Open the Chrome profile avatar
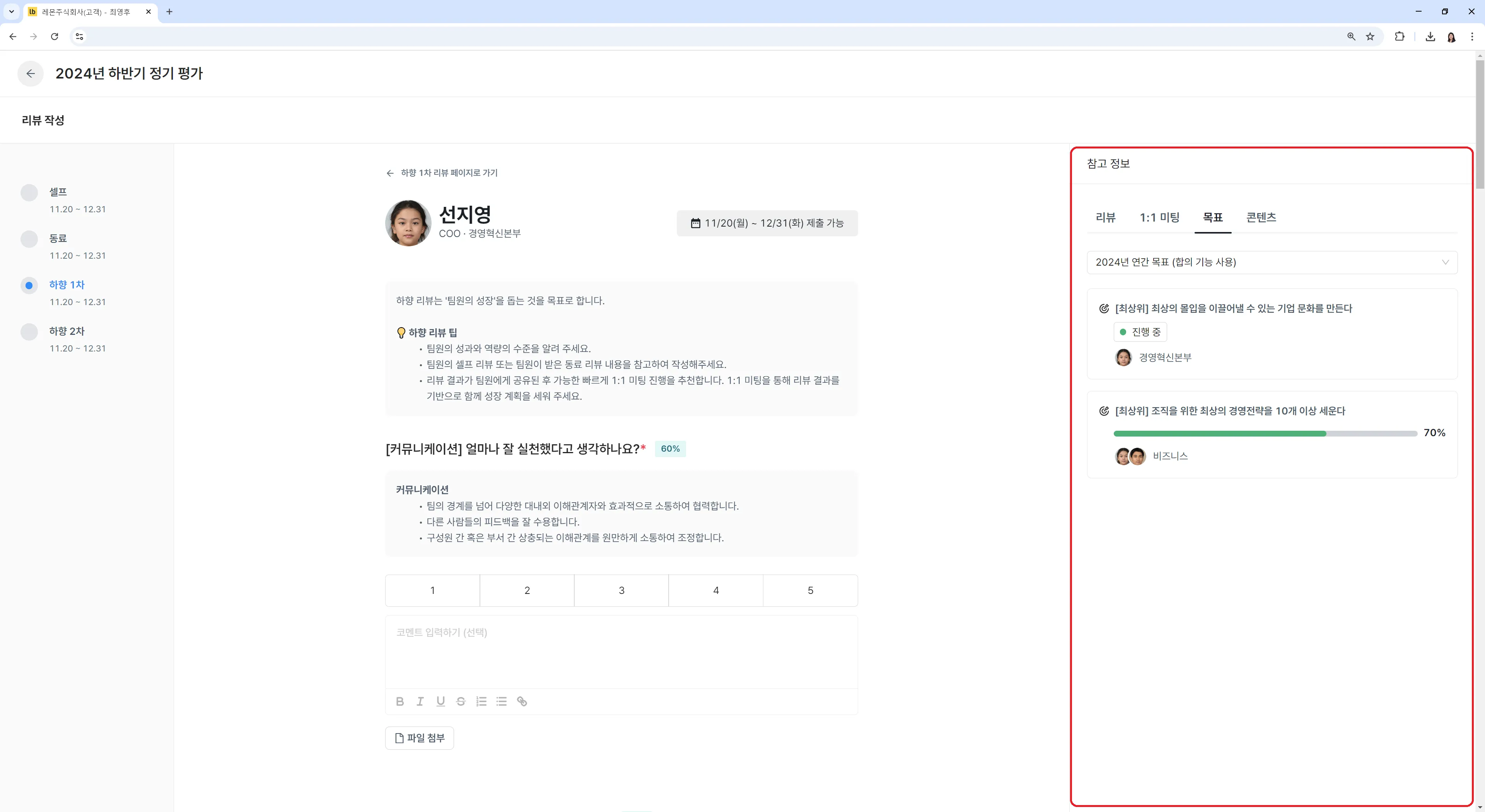Screen dimensions: 1485x812 [1451, 37]
